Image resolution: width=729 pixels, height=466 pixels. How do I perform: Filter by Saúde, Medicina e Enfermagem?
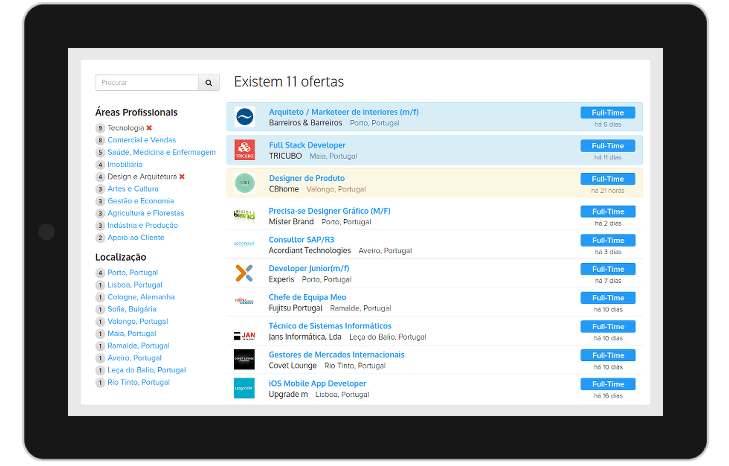click(161, 152)
